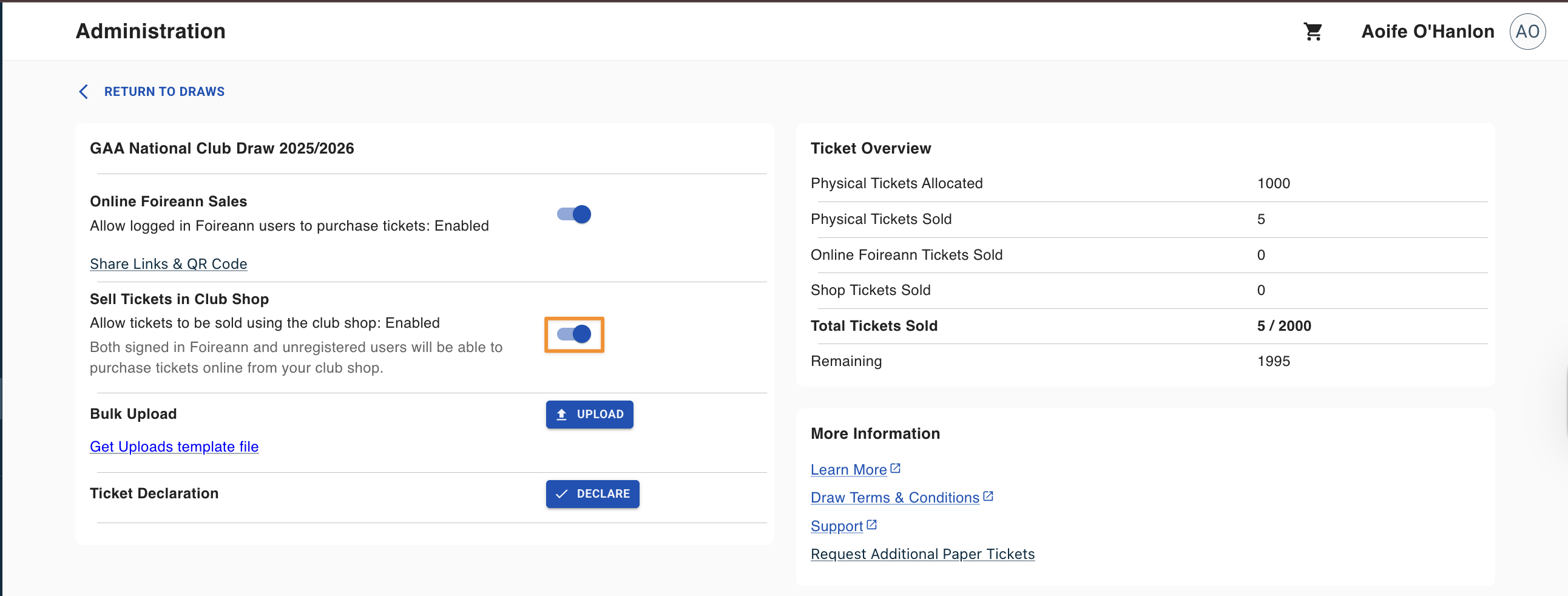Click the external-link icon next to Learn More
This screenshot has width=1568, height=596.
tap(896, 468)
